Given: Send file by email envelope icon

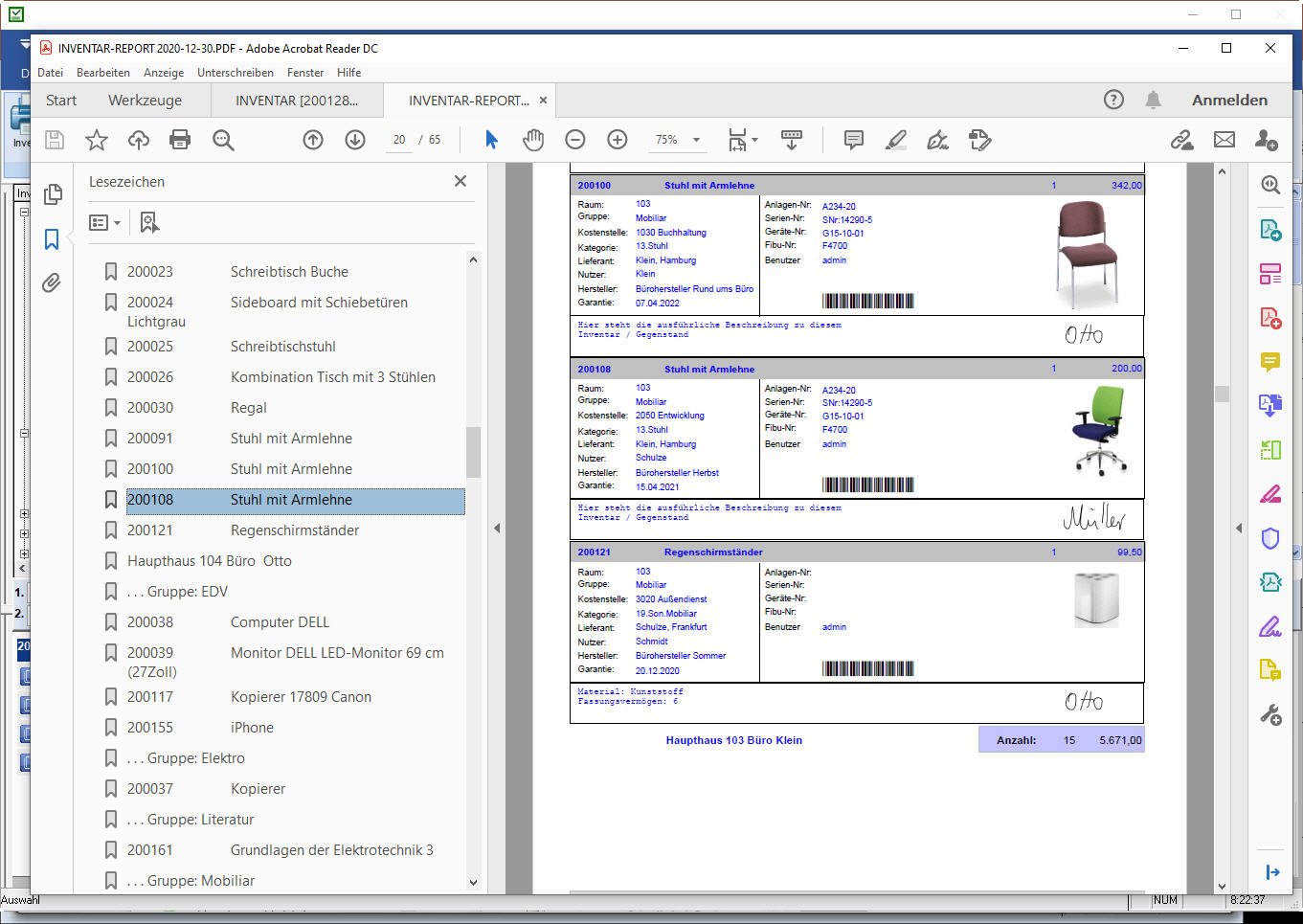Looking at the screenshot, I should pos(1224,140).
